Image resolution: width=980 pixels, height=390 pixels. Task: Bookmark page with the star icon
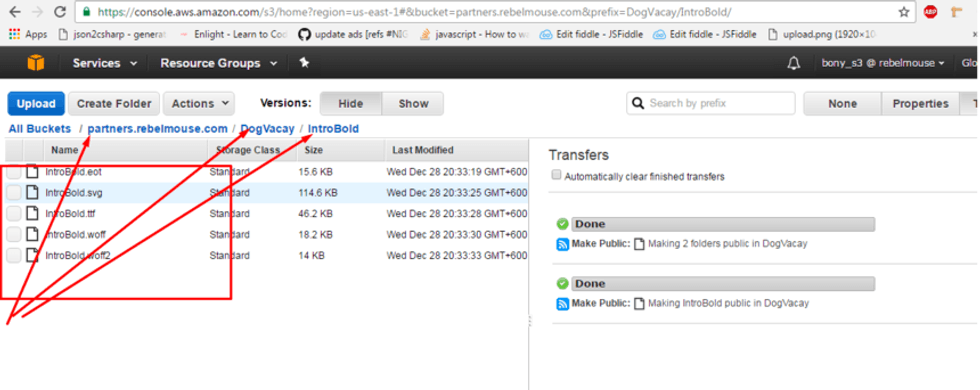(904, 12)
